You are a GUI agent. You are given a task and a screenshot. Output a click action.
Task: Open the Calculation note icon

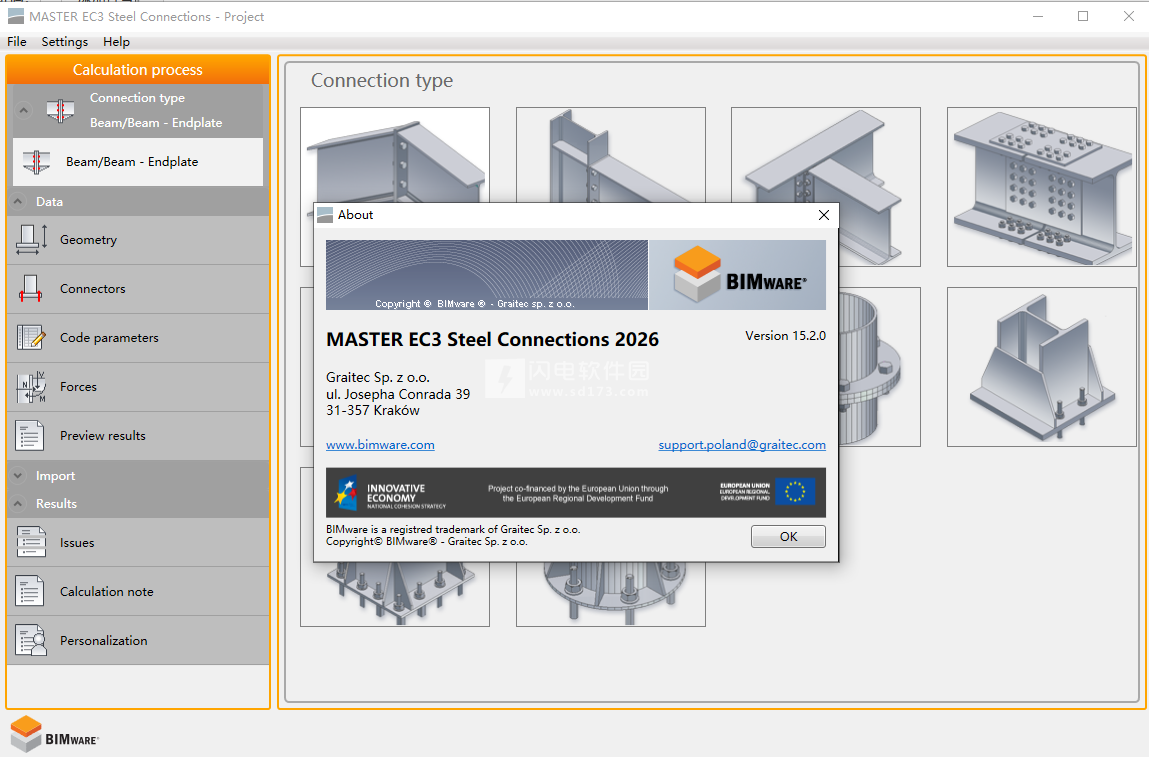pyautogui.click(x=31, y=592)
